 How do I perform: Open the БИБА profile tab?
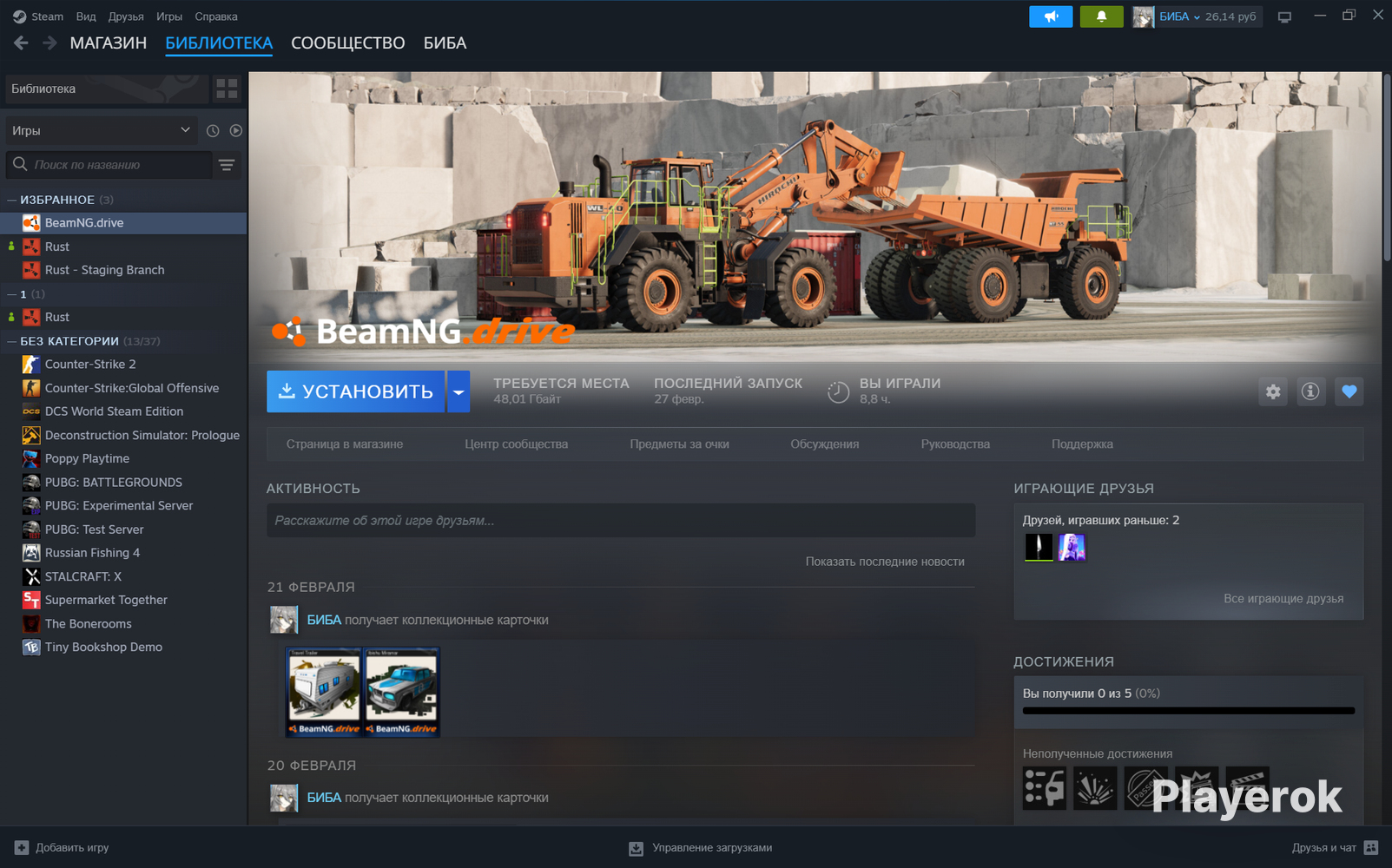click(445, 43)
